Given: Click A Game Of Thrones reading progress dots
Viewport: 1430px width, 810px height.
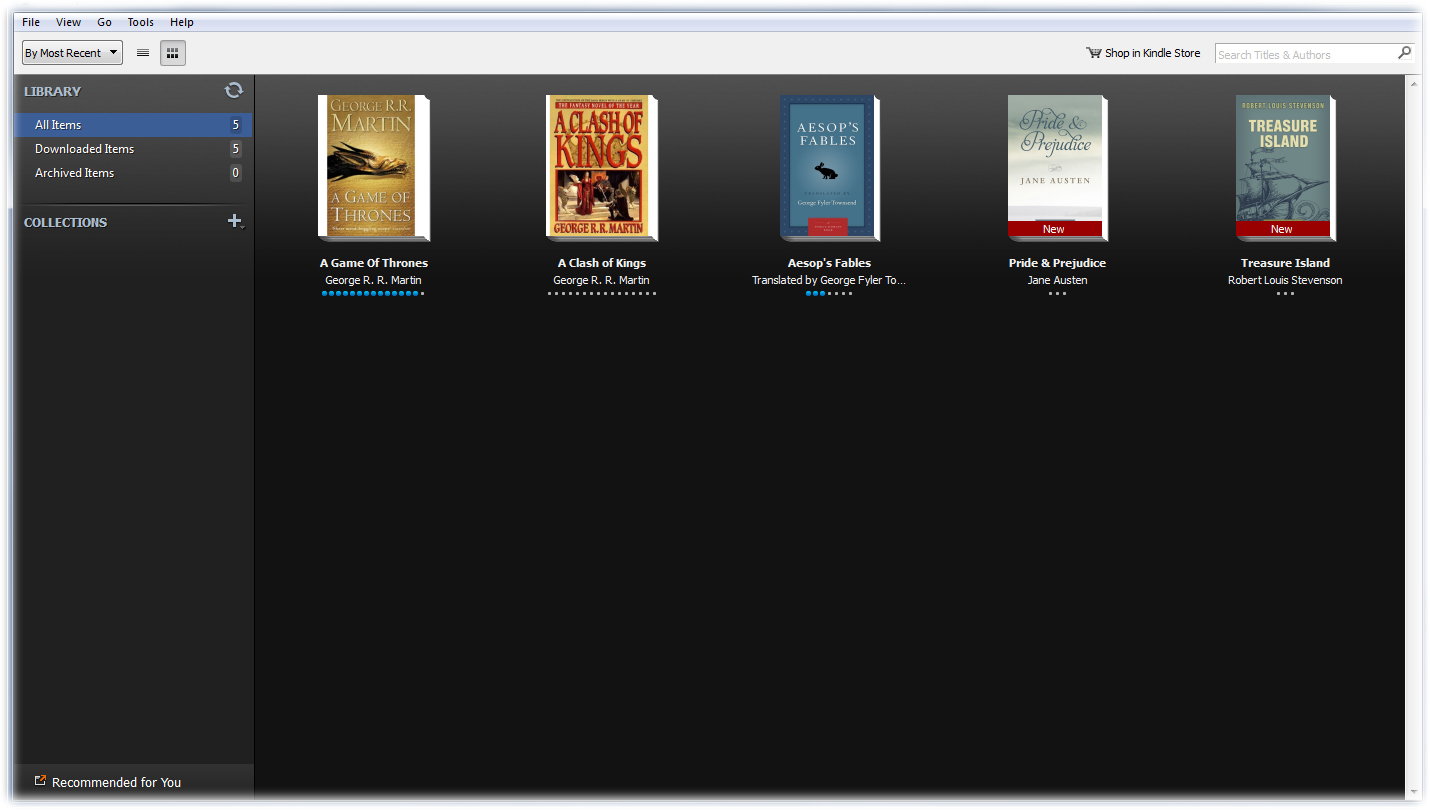Looking at the screenshot, I should [373, 293].
